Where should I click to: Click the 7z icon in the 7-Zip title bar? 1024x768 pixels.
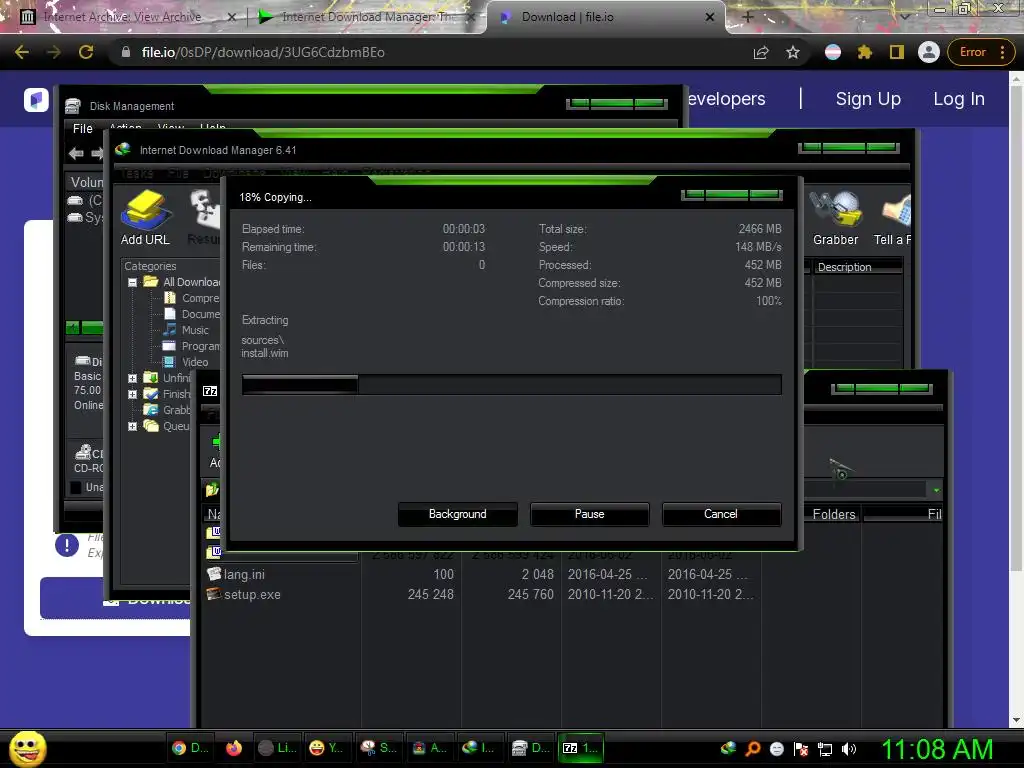coord(210,391)
